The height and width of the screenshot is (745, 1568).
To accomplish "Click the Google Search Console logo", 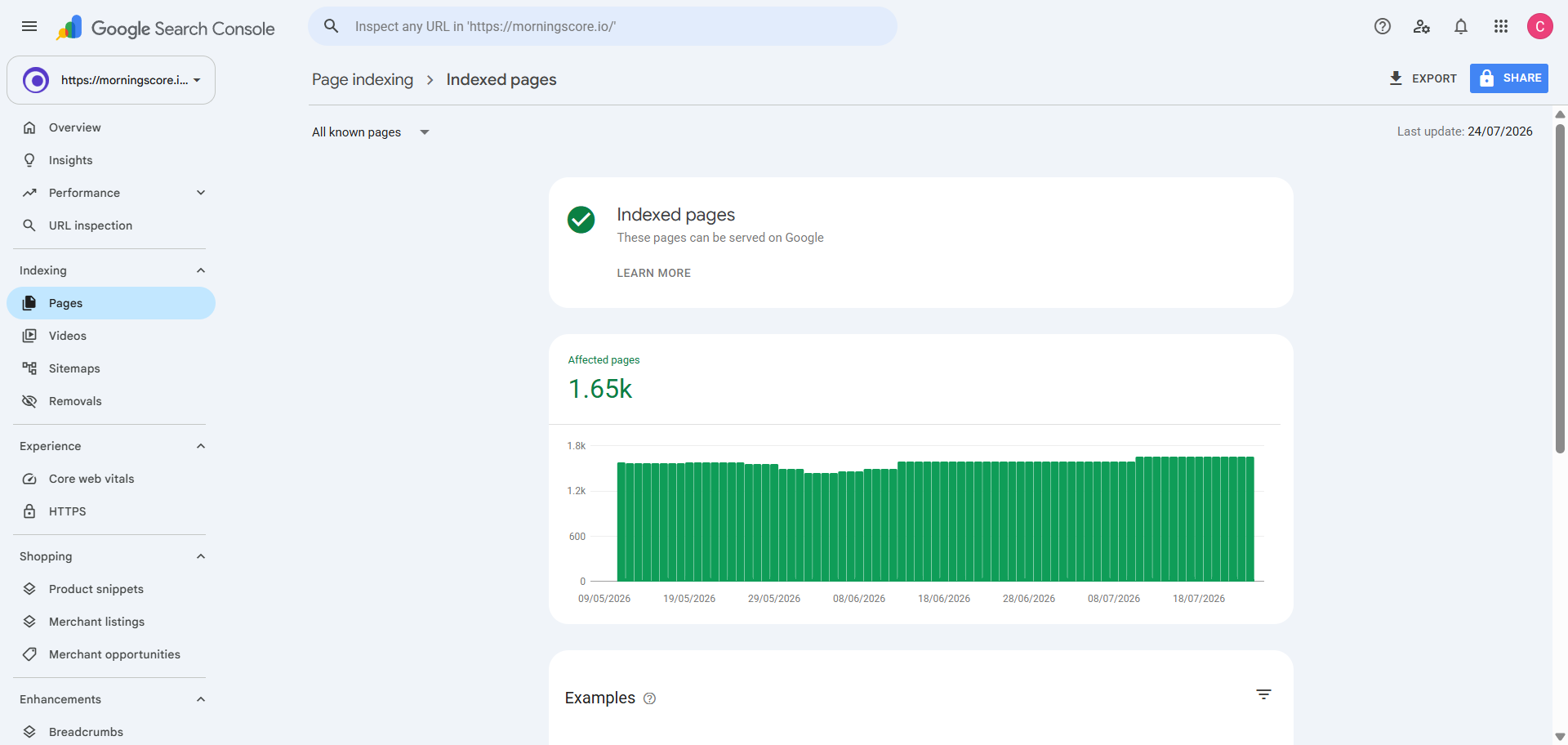I will pyautogui.click(x=166, y=28).
